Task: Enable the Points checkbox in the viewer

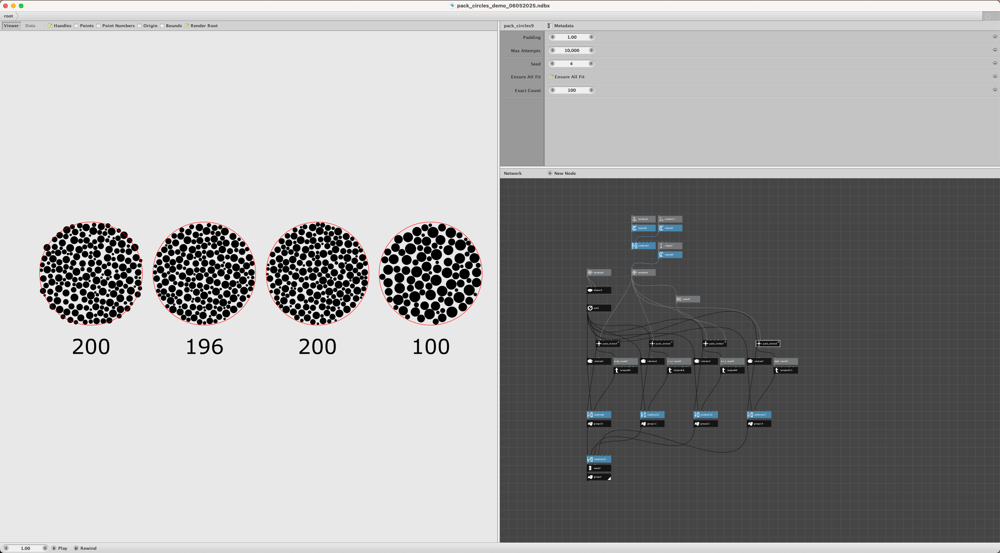Action: pyautogui.click(x=77, y=26)
